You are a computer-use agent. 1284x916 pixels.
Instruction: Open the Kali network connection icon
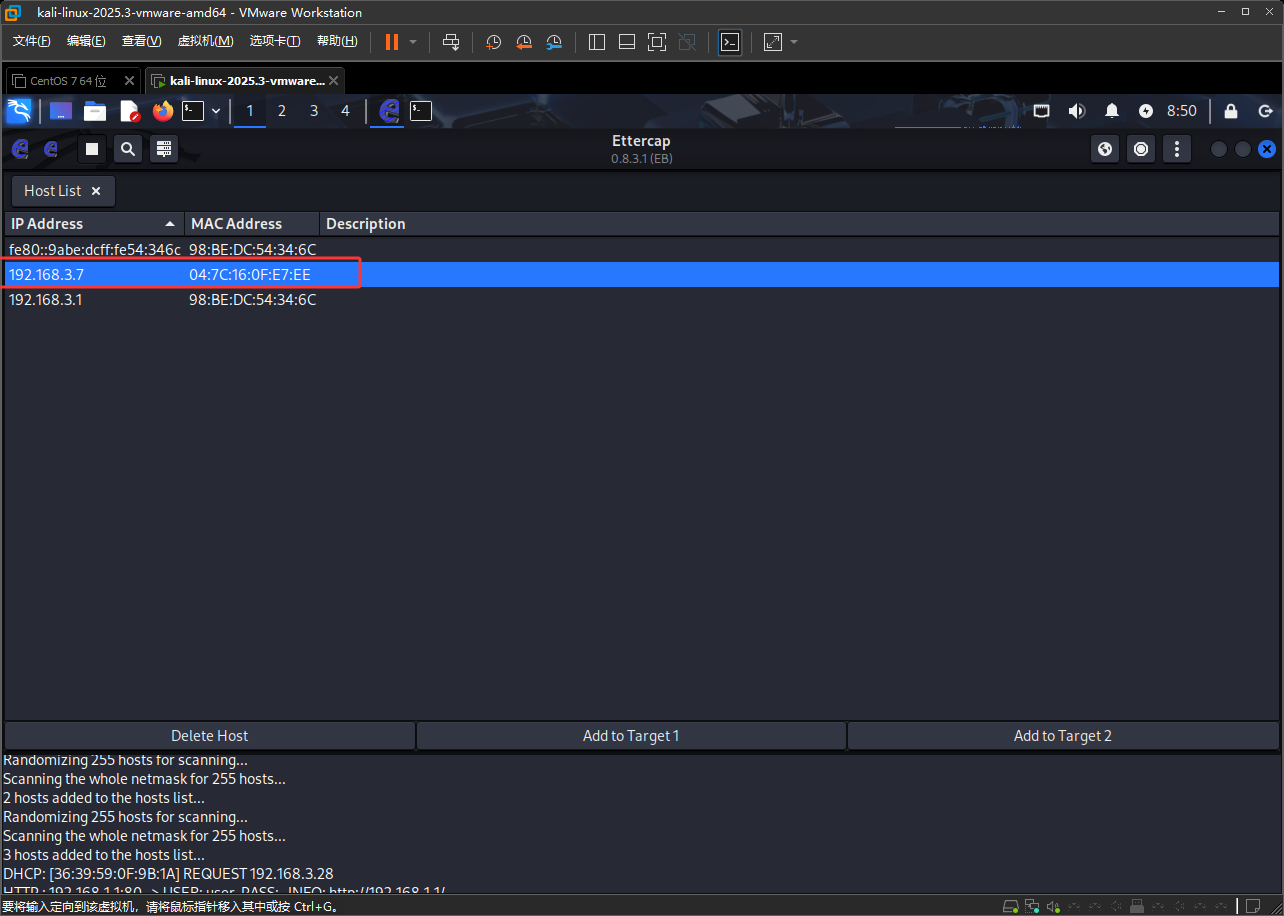click(x=1041, y=111)
